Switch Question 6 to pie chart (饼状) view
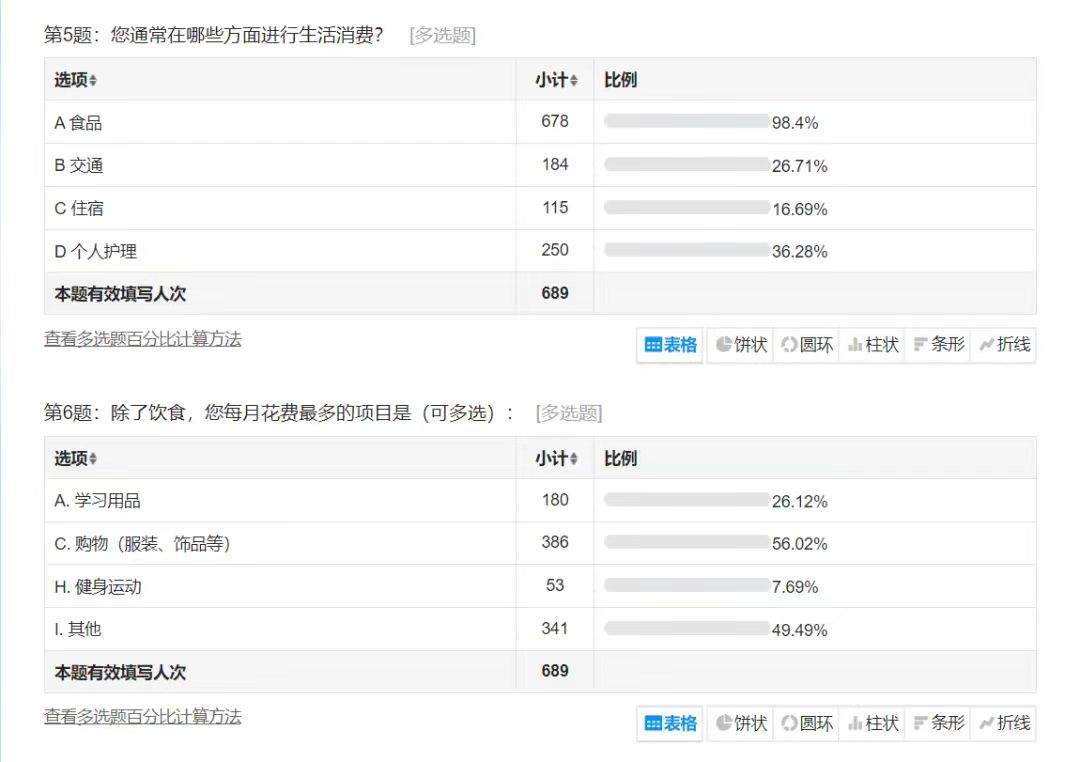The height and width of the screenshot is (762, 1080). (741, 723)
